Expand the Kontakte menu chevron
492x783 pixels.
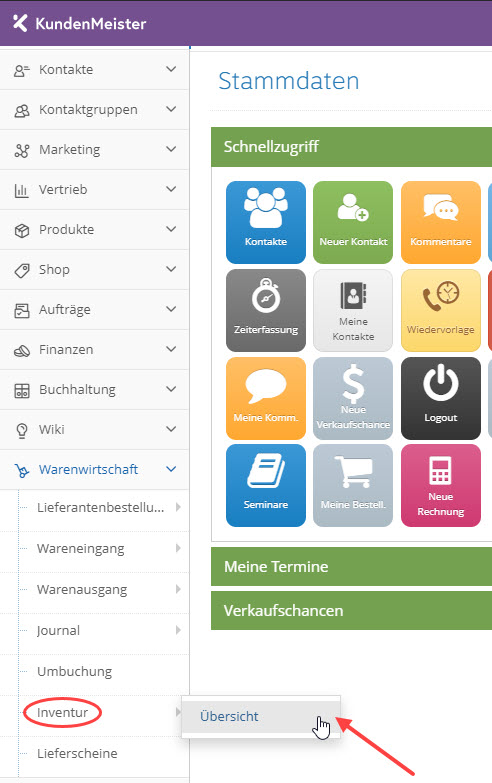tap(171, 69)
